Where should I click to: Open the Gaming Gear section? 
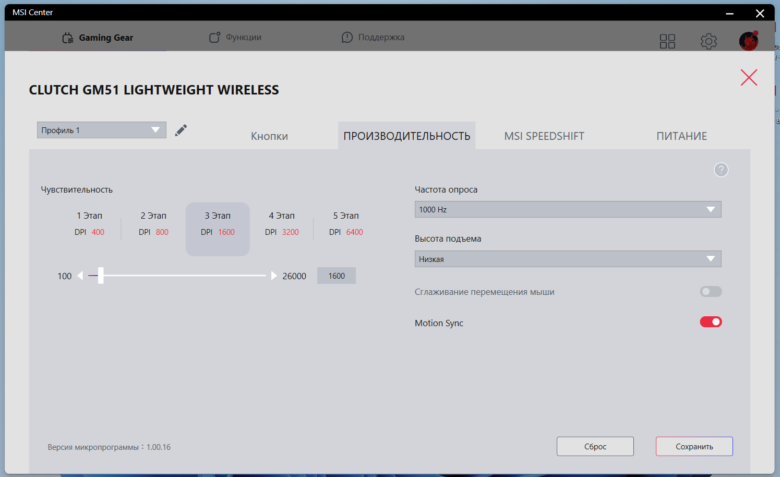(98, 37)
